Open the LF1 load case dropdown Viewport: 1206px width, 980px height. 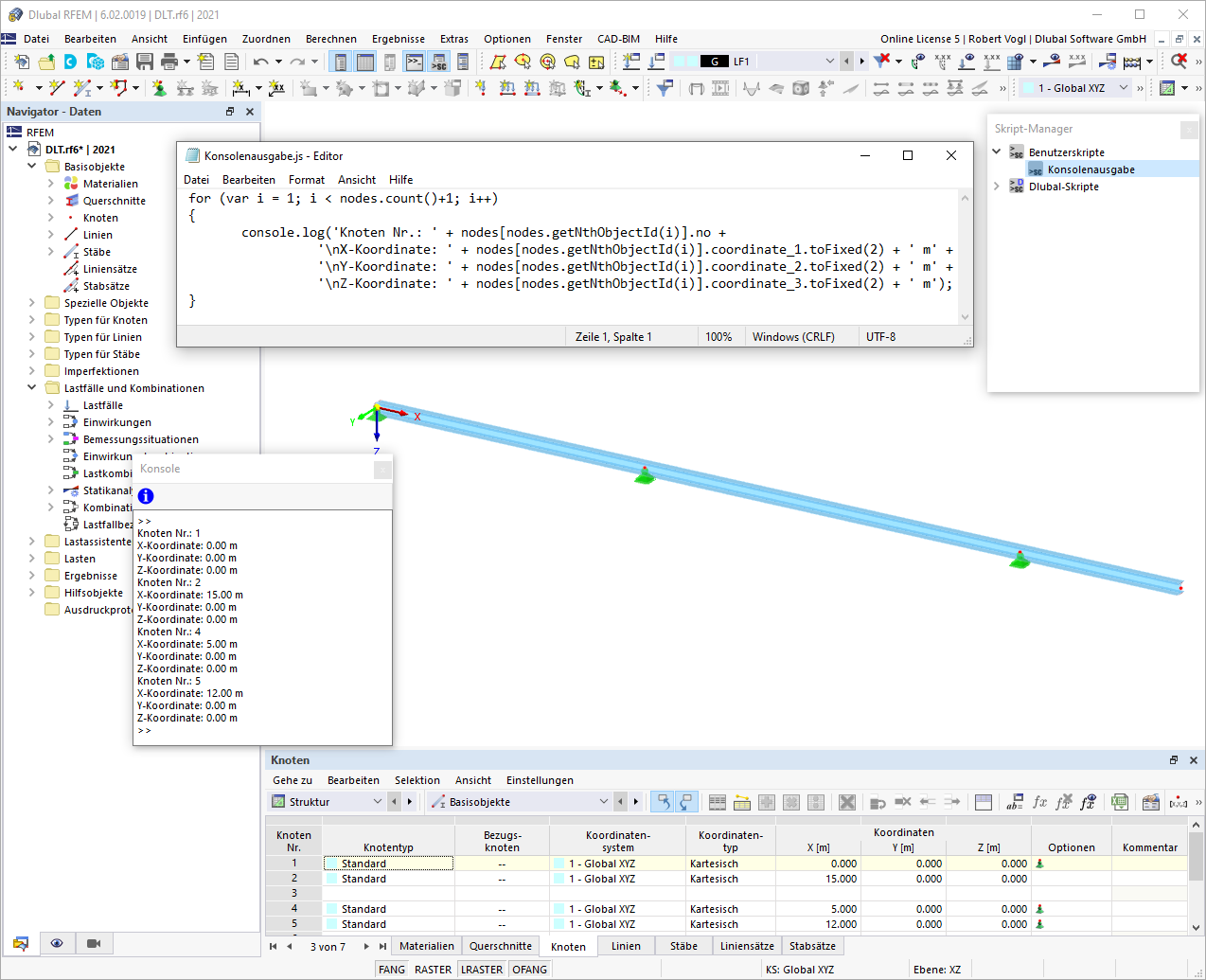[830, 62]
